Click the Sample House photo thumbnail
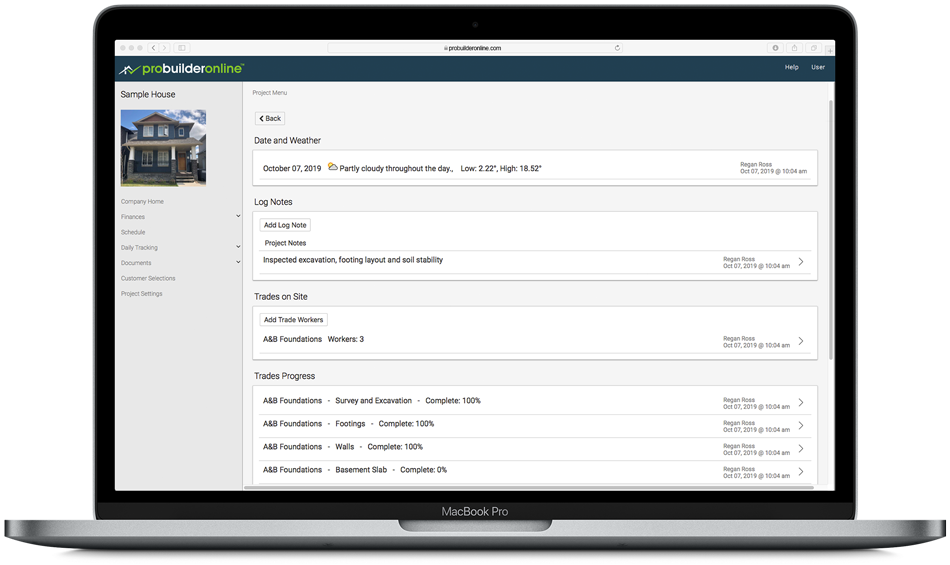This screenshot has width=950, height=565. click(x=163, y=147)
